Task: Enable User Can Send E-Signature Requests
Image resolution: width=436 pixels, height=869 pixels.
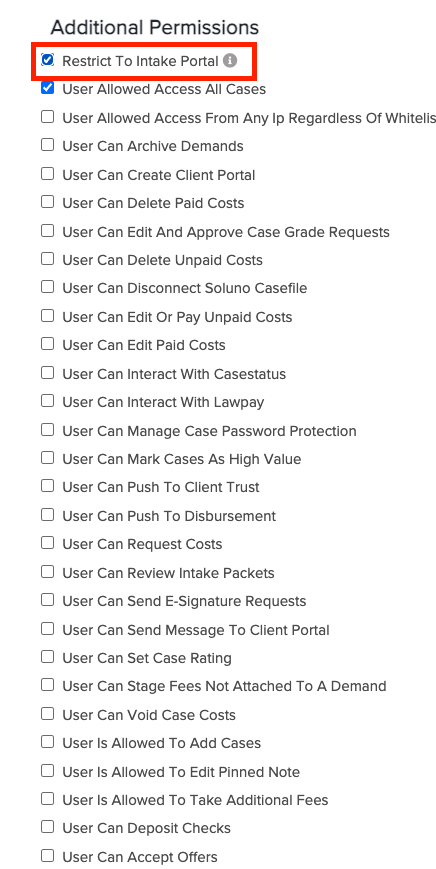Action: click(x=48, y=600)
